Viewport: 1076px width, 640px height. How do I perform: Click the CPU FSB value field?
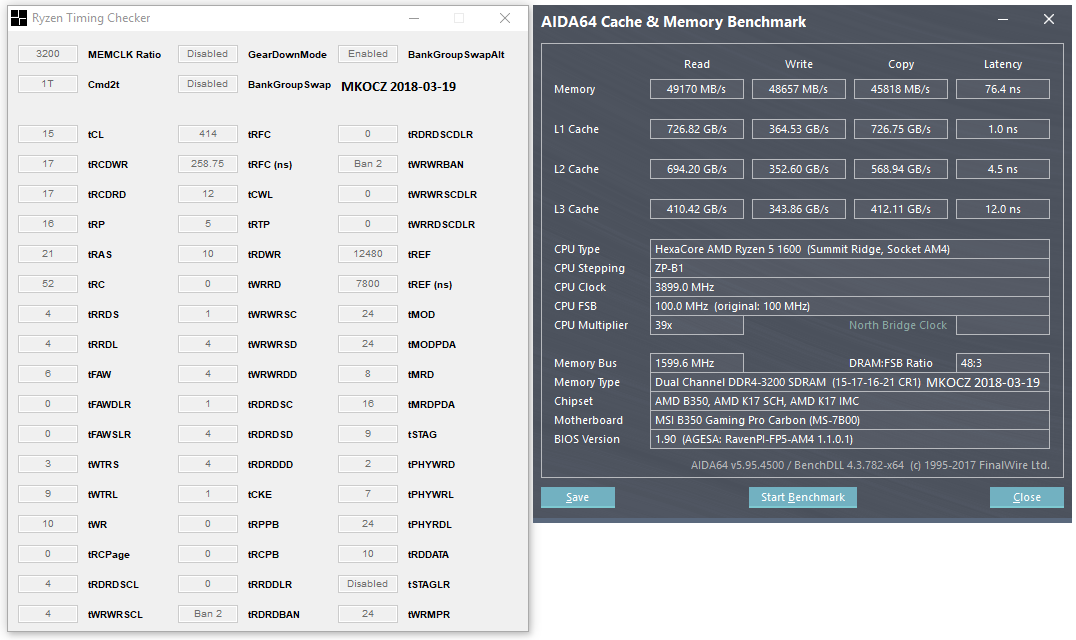click(x=850, y=306)
